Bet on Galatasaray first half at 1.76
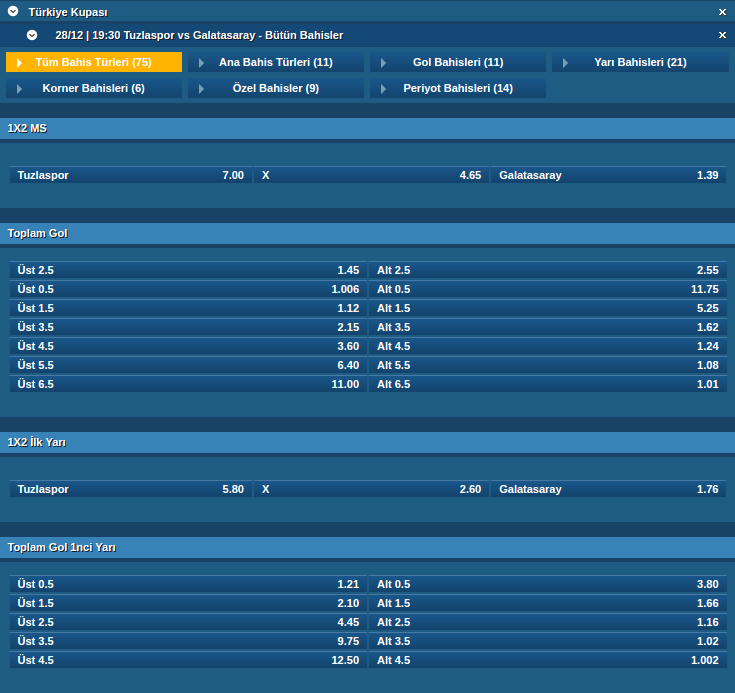735x693 pixels. [x=608, y=490]
